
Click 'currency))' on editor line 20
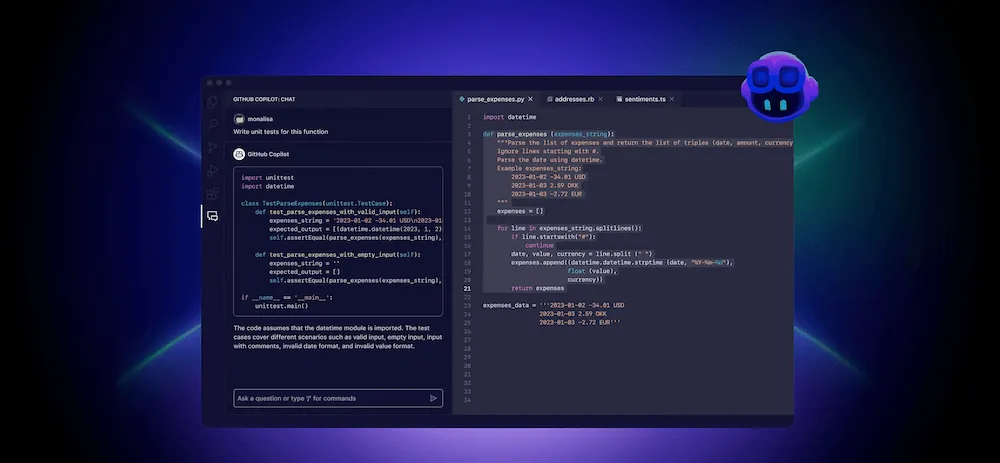click(x=585, y=279)
